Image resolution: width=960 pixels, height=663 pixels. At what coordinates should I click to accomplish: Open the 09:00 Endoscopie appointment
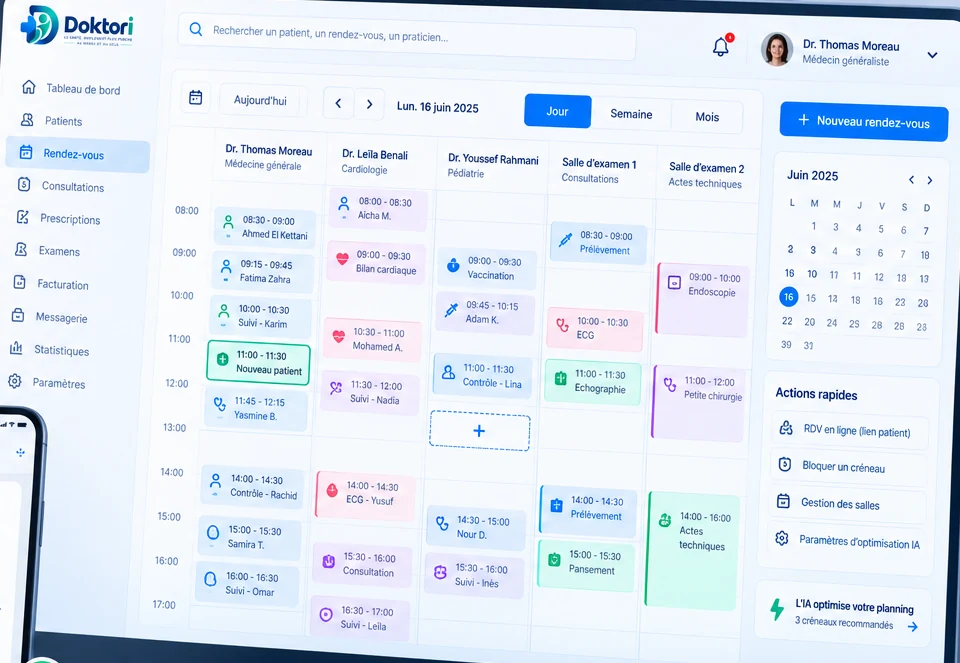click(702, 300)
